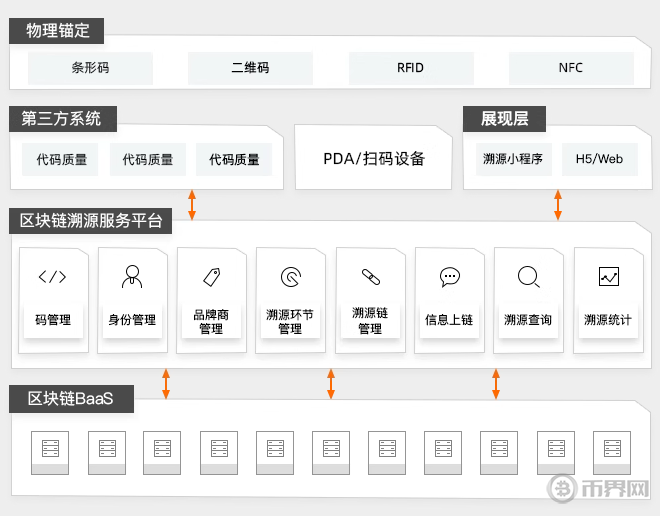
Task: Click the magnifier icon for 溯源查询
Action: click(528, 277)
